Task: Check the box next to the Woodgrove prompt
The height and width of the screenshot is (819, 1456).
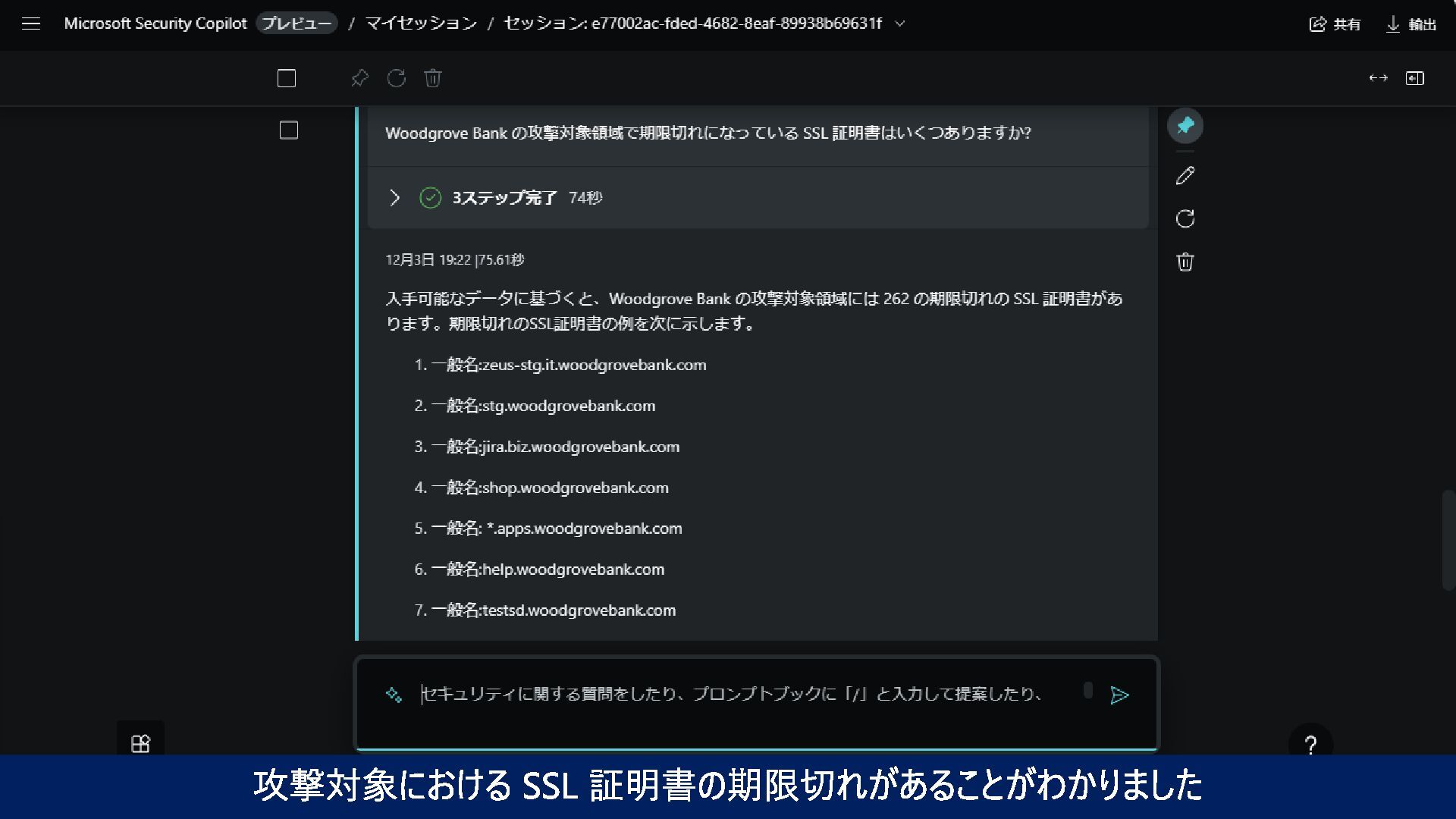Action: pyautogui.click(x=289, y=130)
